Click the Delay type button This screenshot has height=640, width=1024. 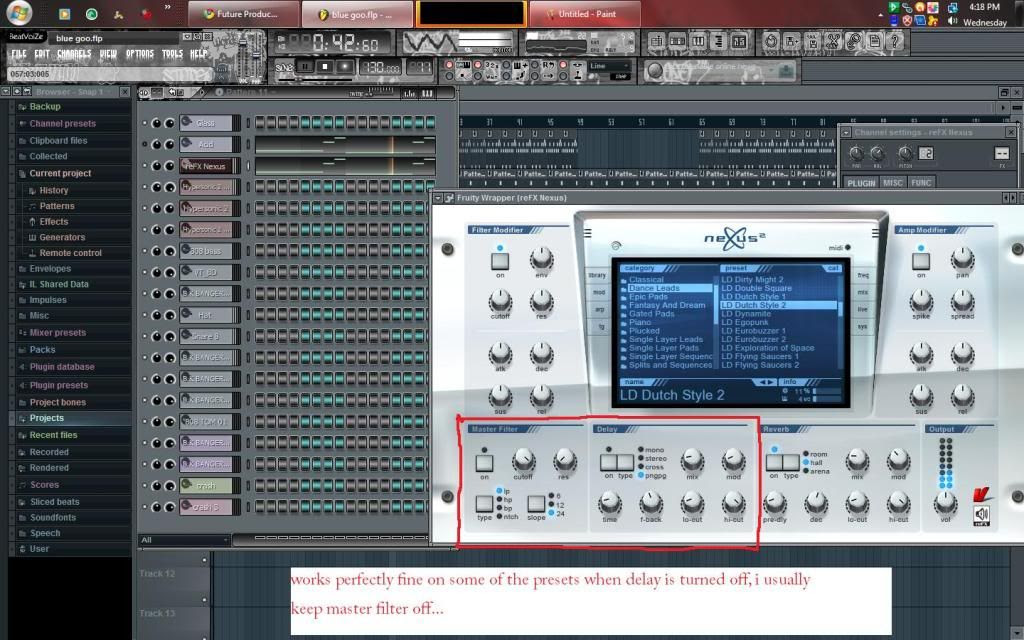pyautogui.click(x=626, y=462)
